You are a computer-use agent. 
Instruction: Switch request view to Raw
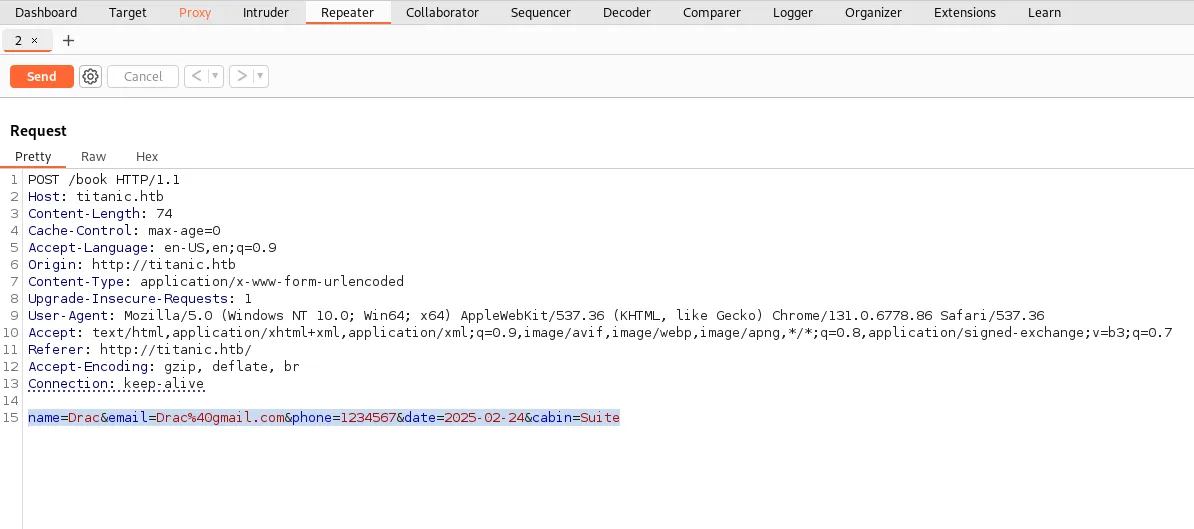pyautogui.click(x=94, y=156)
